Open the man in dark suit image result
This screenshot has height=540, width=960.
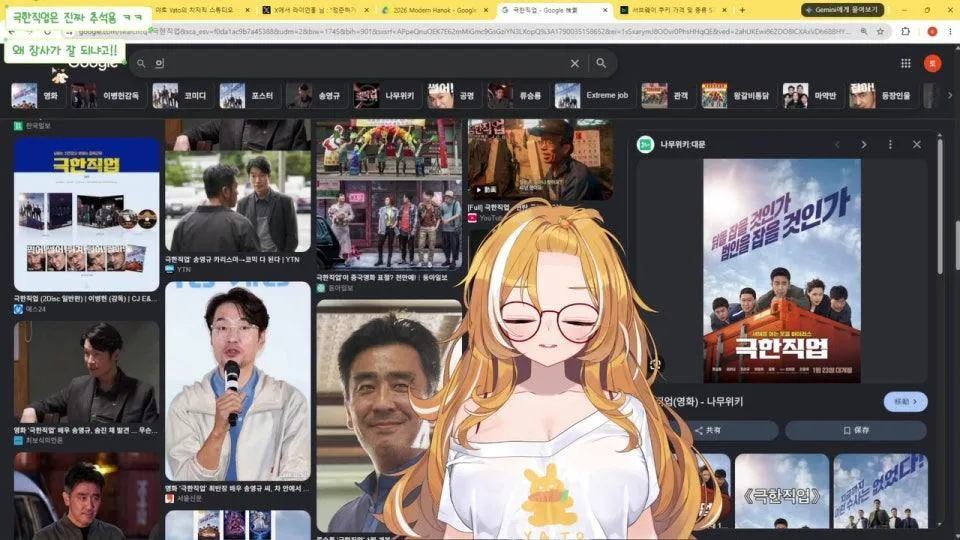pyautogui.click(x=86, y=372)
